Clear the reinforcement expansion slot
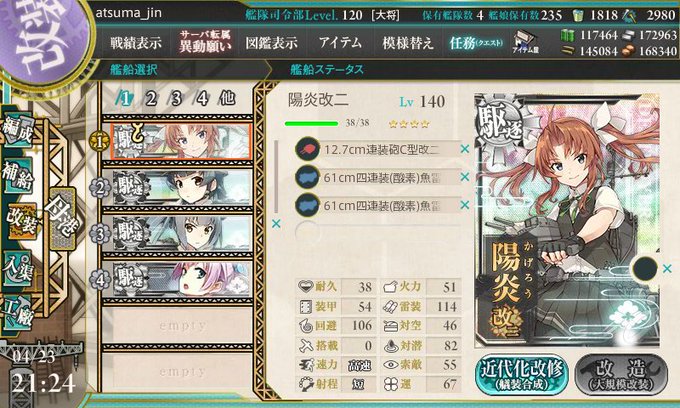The width and height of the screenshot is (680, 408). (667, 268)
